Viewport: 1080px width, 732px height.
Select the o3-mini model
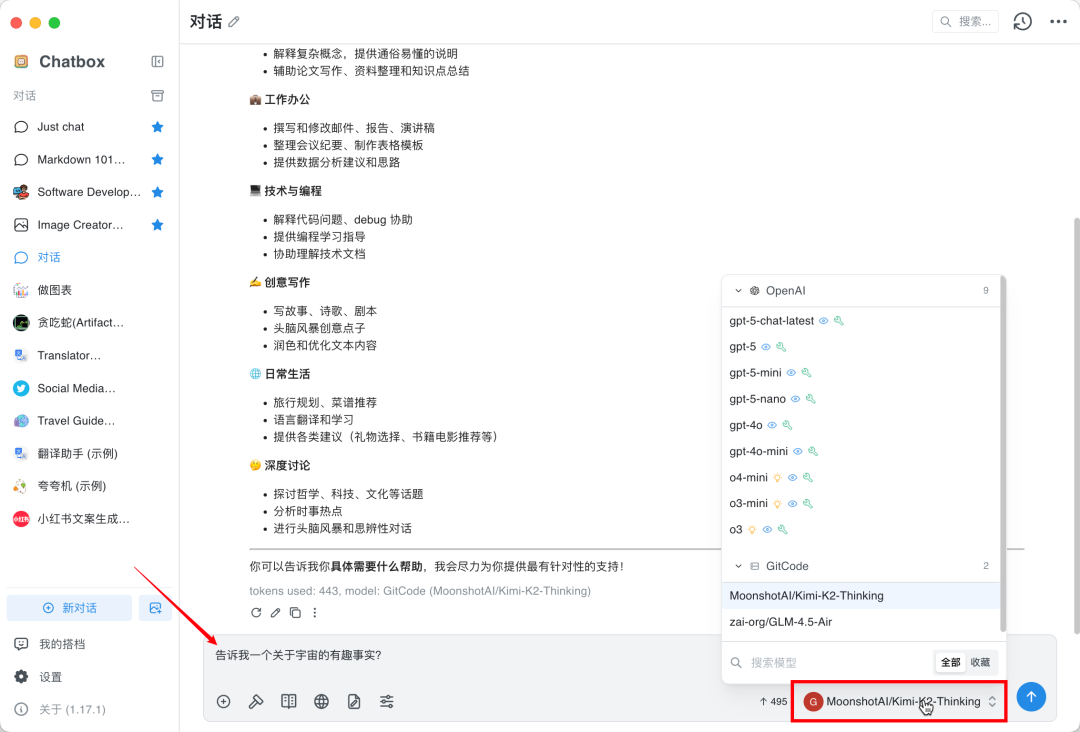point(861,503)
